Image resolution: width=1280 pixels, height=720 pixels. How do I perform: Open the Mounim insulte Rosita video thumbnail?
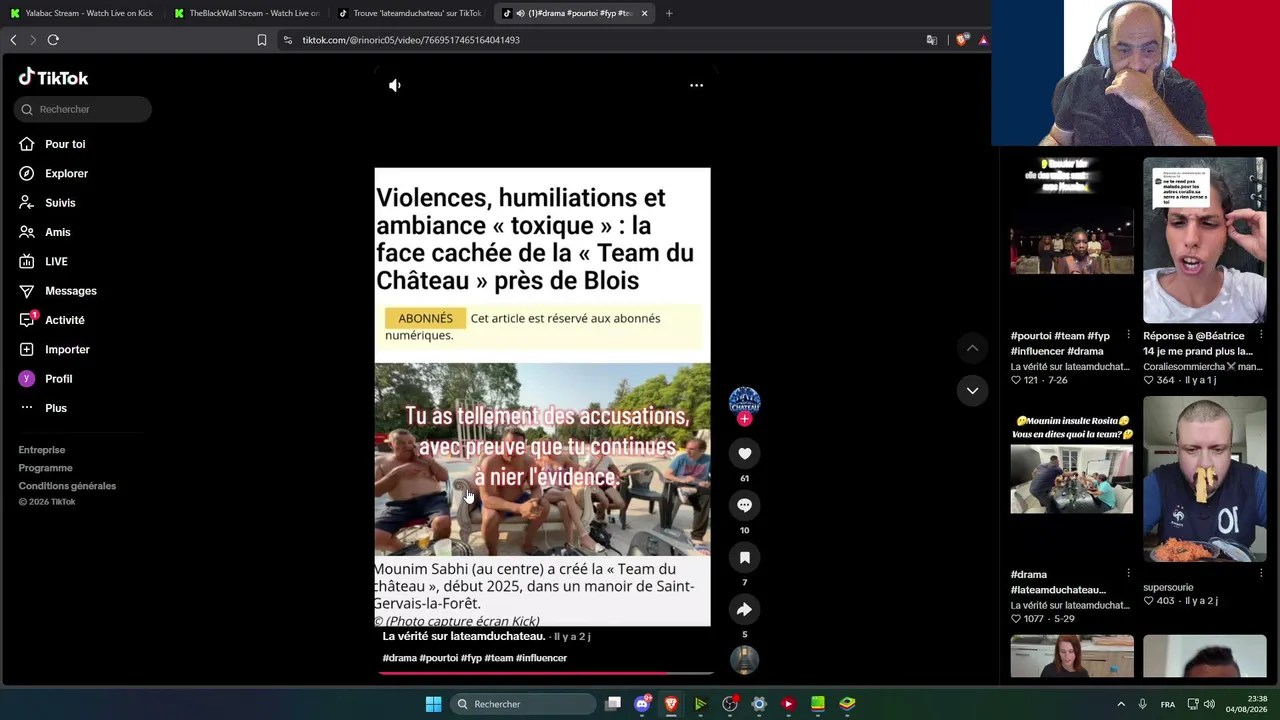1071,479
